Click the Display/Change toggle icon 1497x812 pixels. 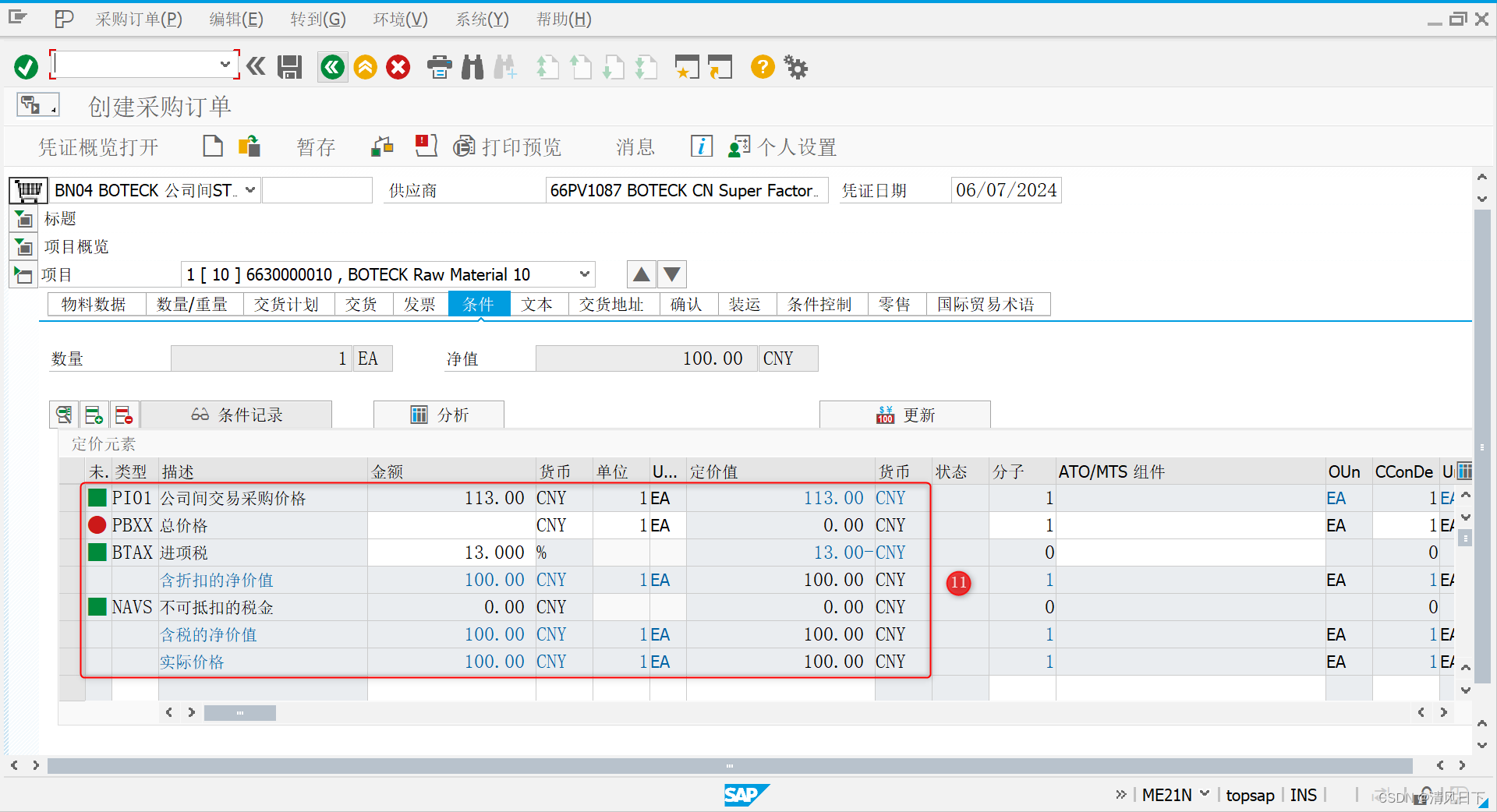[249, 147]
